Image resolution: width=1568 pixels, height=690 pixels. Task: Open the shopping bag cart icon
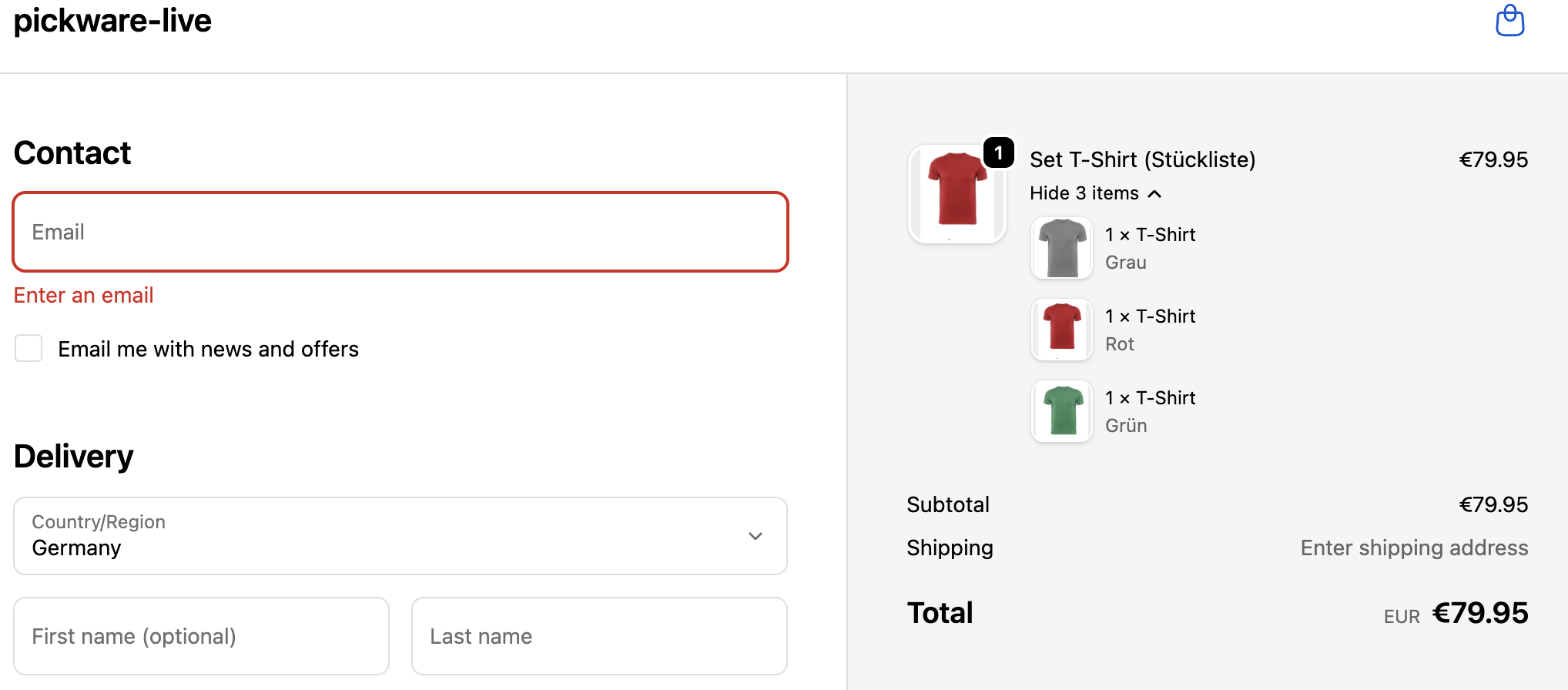pyautogui.click(x=1509, y=21)
